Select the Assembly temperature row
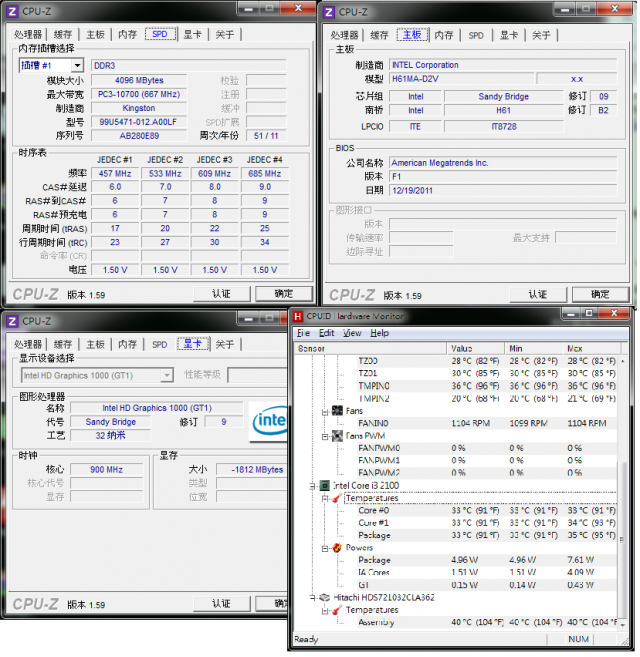This screenshot has height=657, width=640. [486, 623]
